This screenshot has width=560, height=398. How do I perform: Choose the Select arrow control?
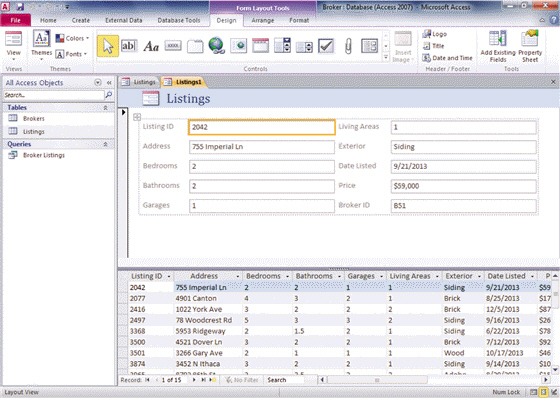click(108, 46)
